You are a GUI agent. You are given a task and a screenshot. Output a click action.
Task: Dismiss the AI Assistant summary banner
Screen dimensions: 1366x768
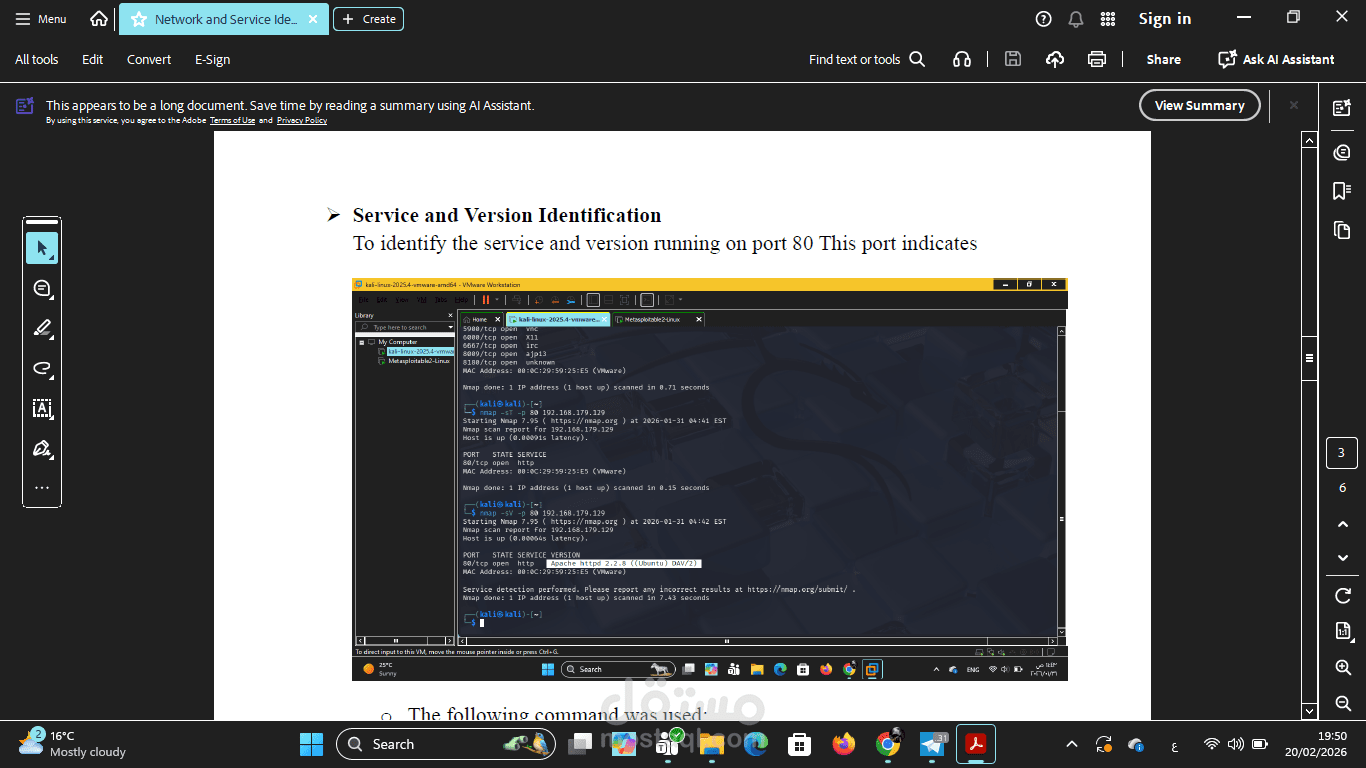[1293, 105]
